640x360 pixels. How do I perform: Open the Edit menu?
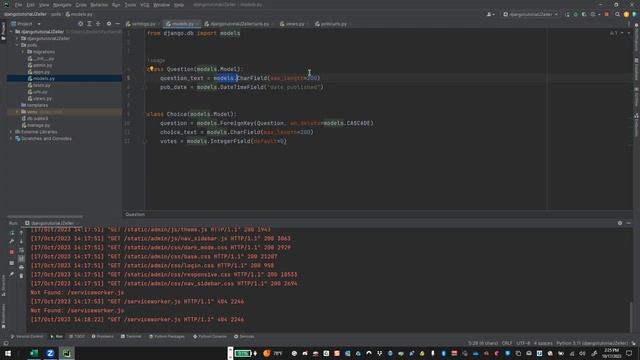[x=31, y=5]
